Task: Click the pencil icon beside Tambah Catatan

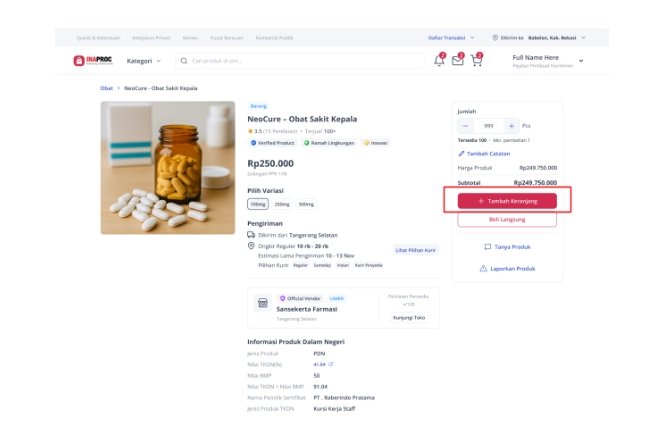Action: 461,154
